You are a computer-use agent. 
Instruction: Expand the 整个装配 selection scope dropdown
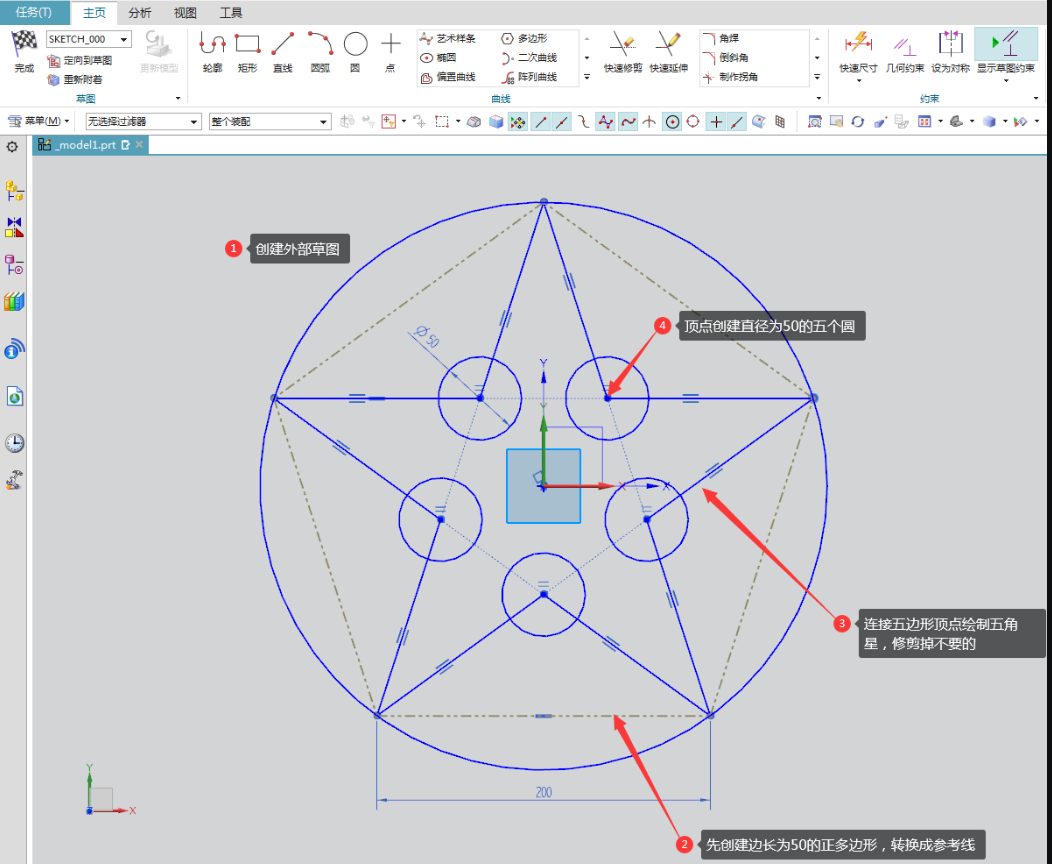270,121
